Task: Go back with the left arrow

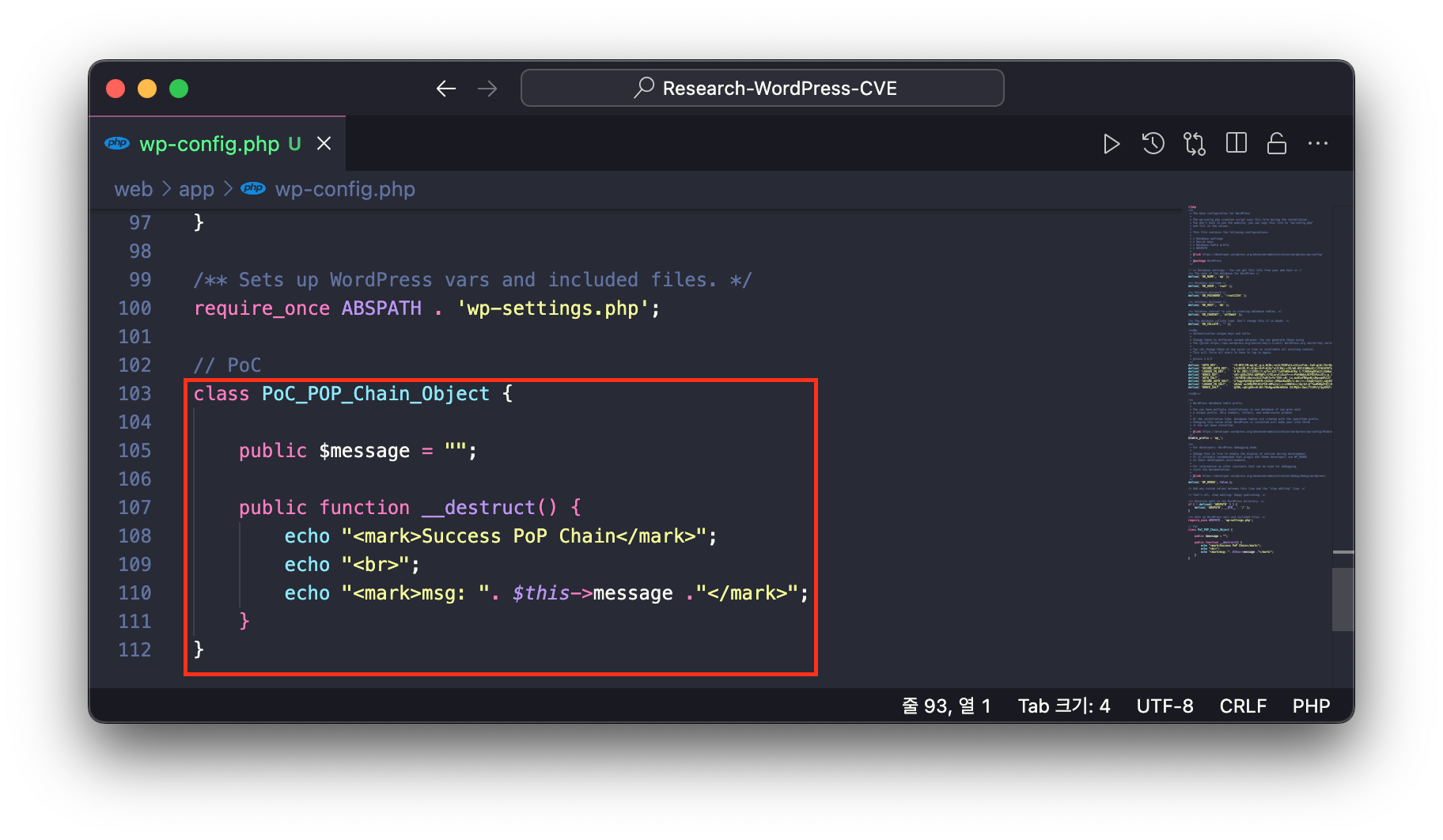Action: (x=446, y=89)
